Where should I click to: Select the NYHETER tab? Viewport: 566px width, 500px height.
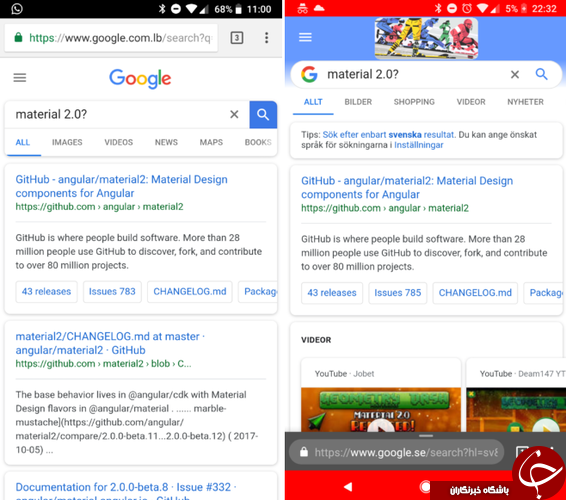tap(525, 102)
